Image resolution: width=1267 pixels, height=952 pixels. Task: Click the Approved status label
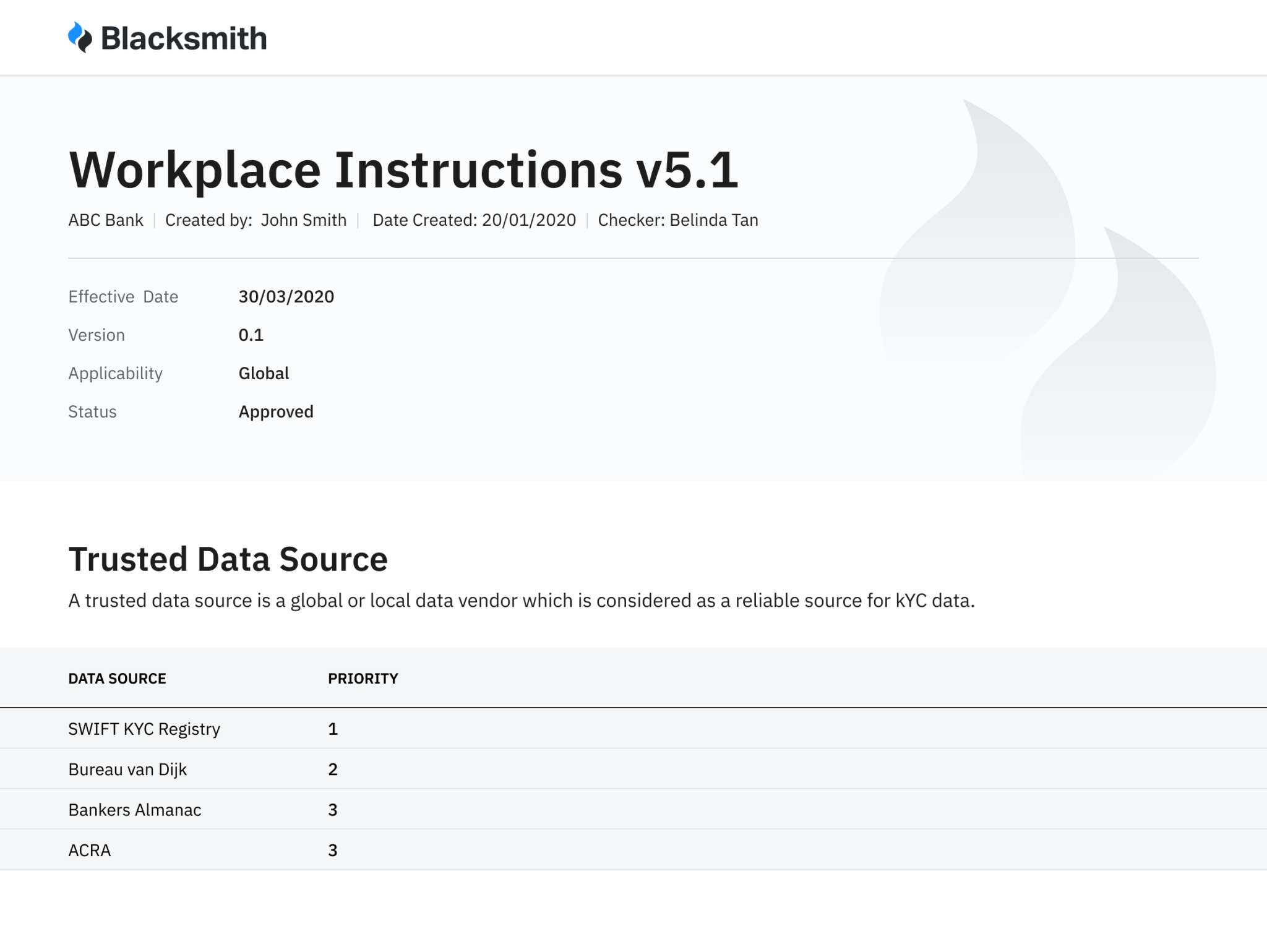[x=276, y=411]
